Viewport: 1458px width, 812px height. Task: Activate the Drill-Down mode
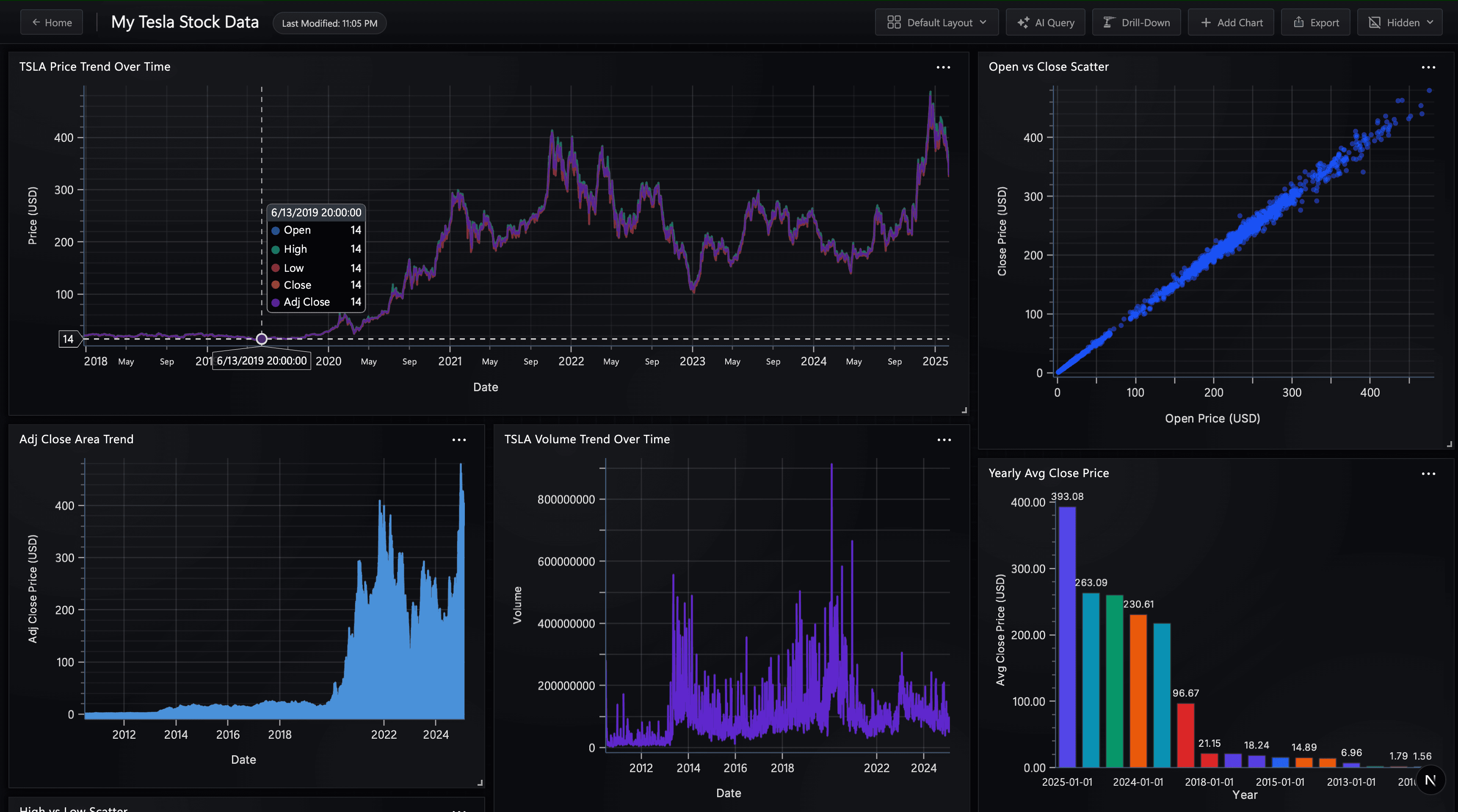pyautogui.click(x=1137, y=22)
